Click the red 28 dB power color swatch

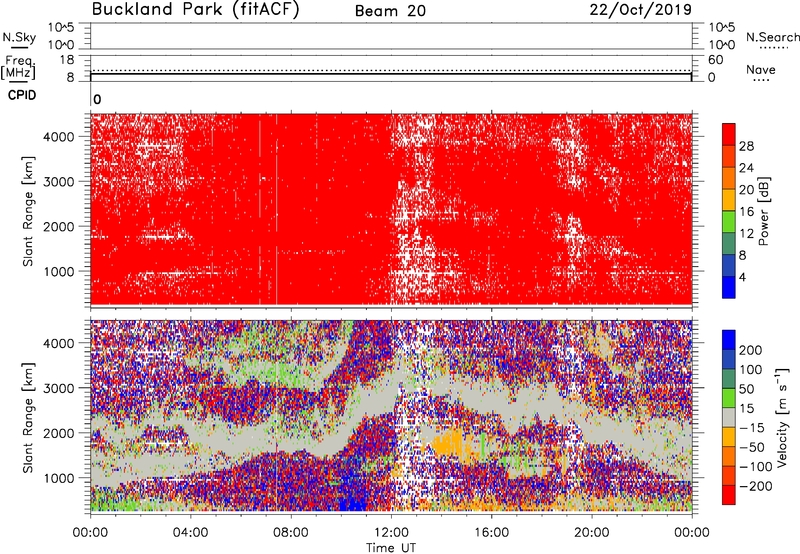point(729,134)
